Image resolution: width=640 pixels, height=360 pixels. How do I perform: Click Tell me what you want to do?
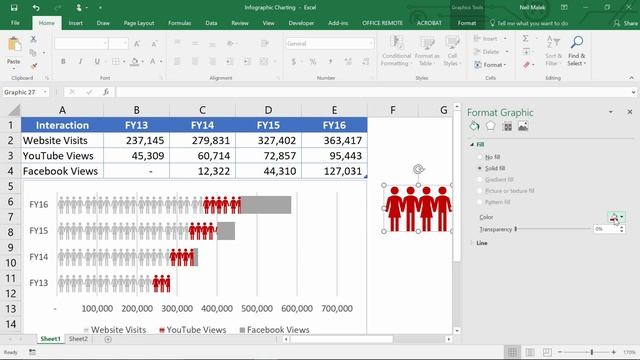pos(529,23)
